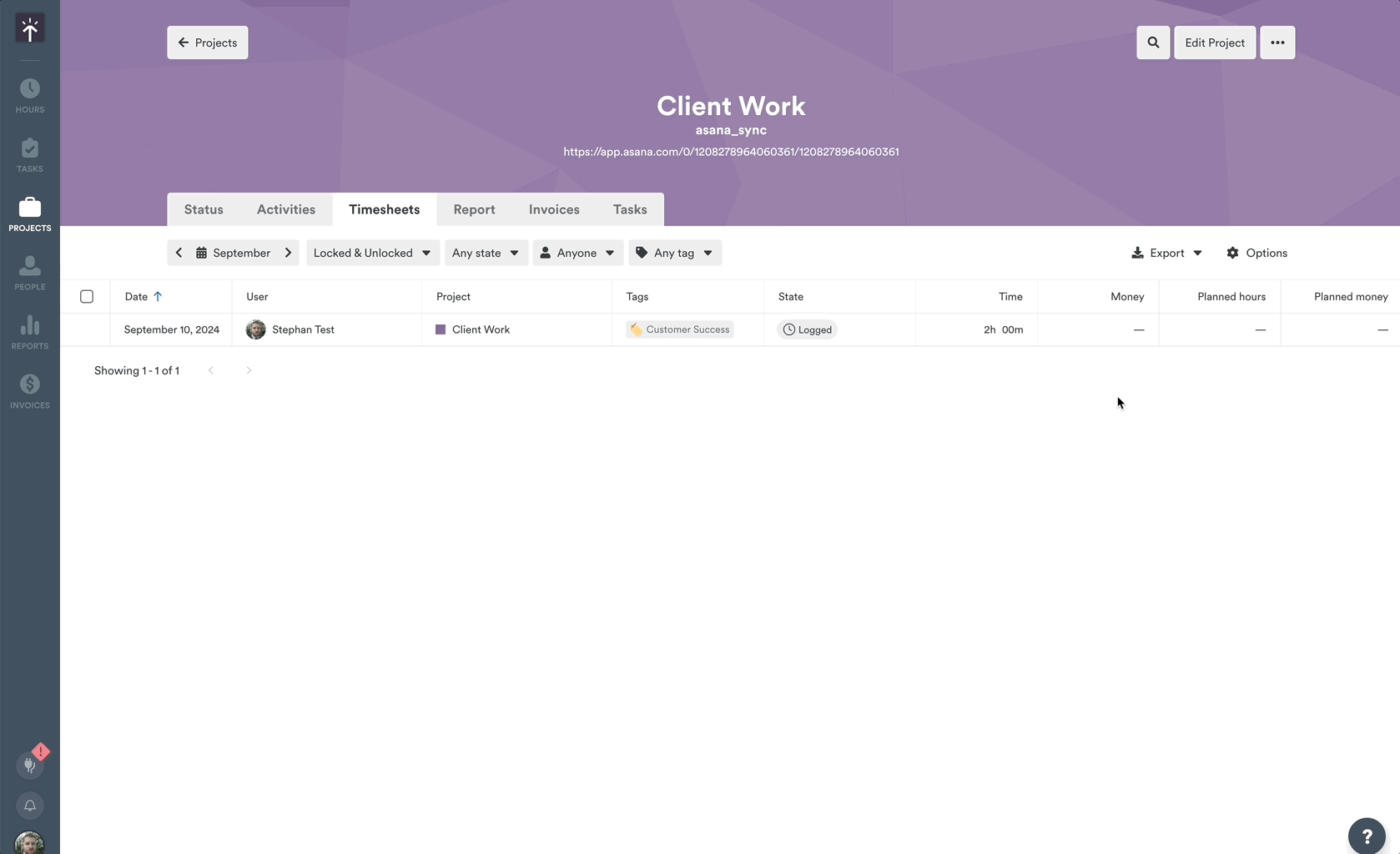The width and height of the screenshot is (1400, 854).
Task: Expand the Locked & Unlocked filter
Action: tap(372, 253)
